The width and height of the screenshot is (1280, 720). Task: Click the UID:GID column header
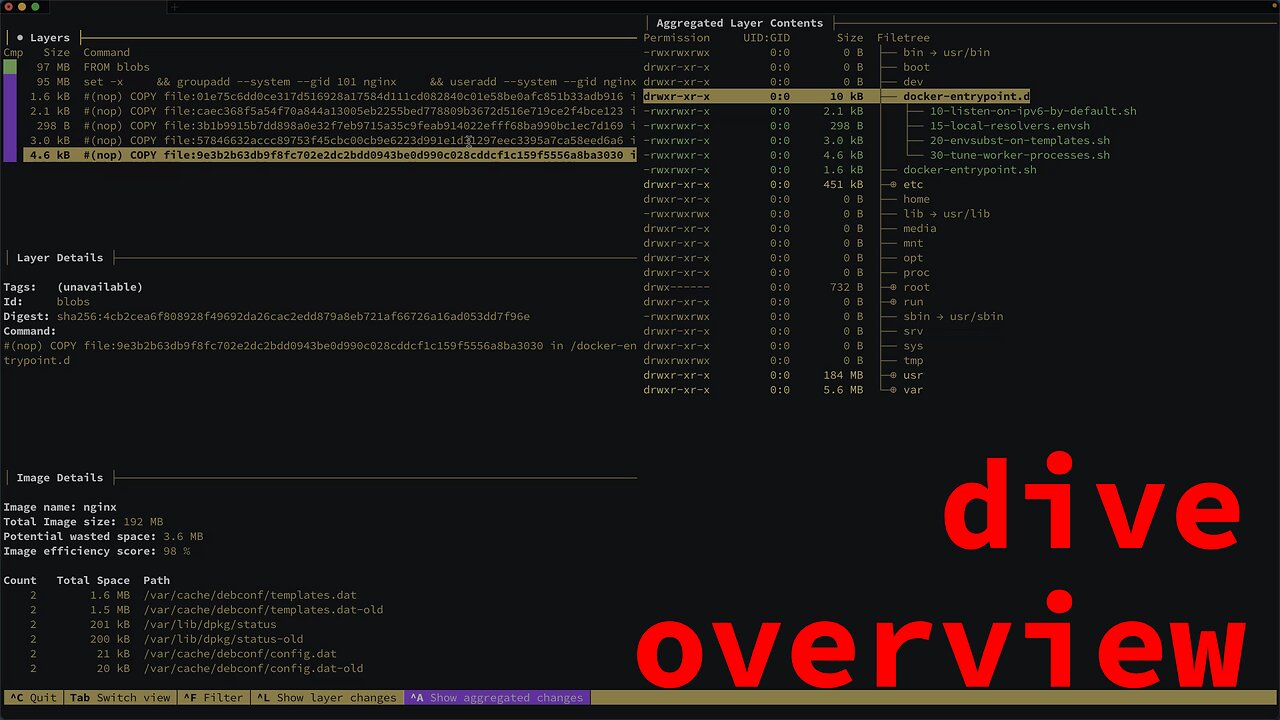point(766,38)
